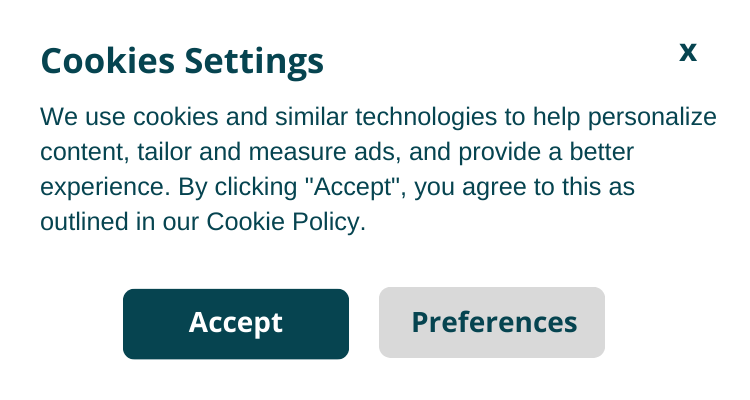Screen dimensions: 750x400
Task: Click the Cookies Settings heading
Action: click(182, 62)
